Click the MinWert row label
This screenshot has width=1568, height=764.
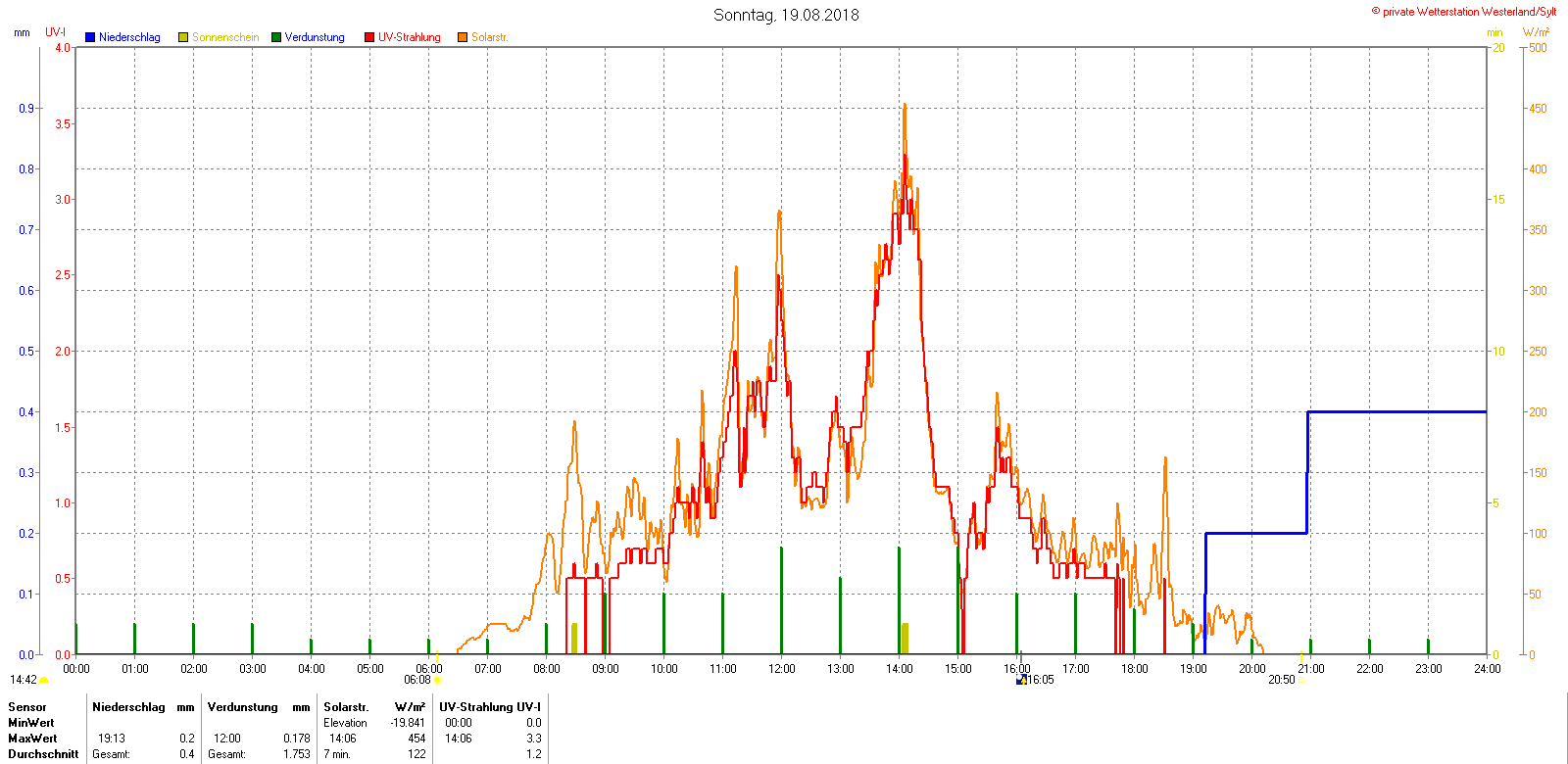pyautogui.click(x=31, y=723)
